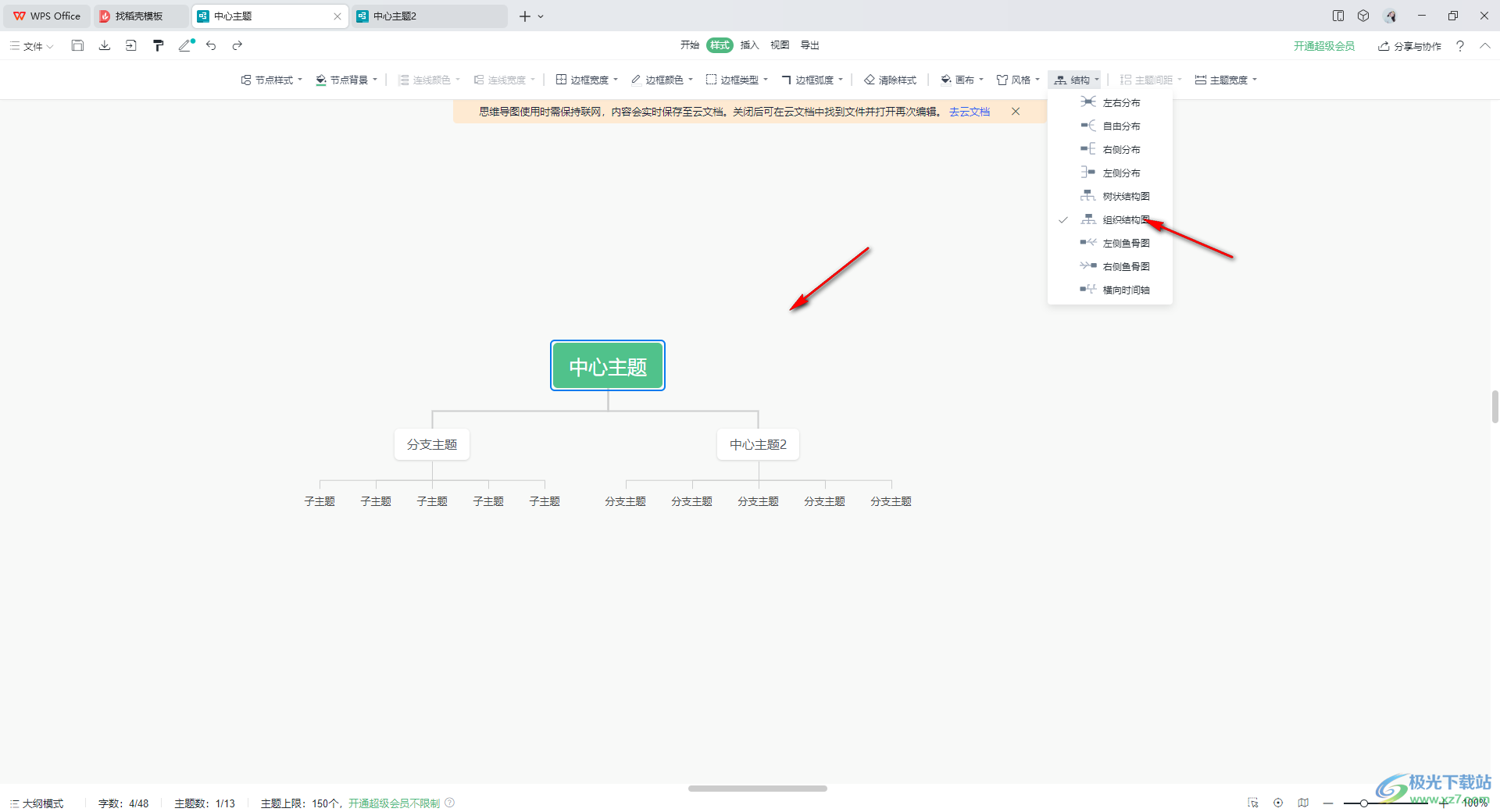Switch to the 插入 ribbon tab
The height and width of the screenshot is (812, 1500).
pos(749,45)
